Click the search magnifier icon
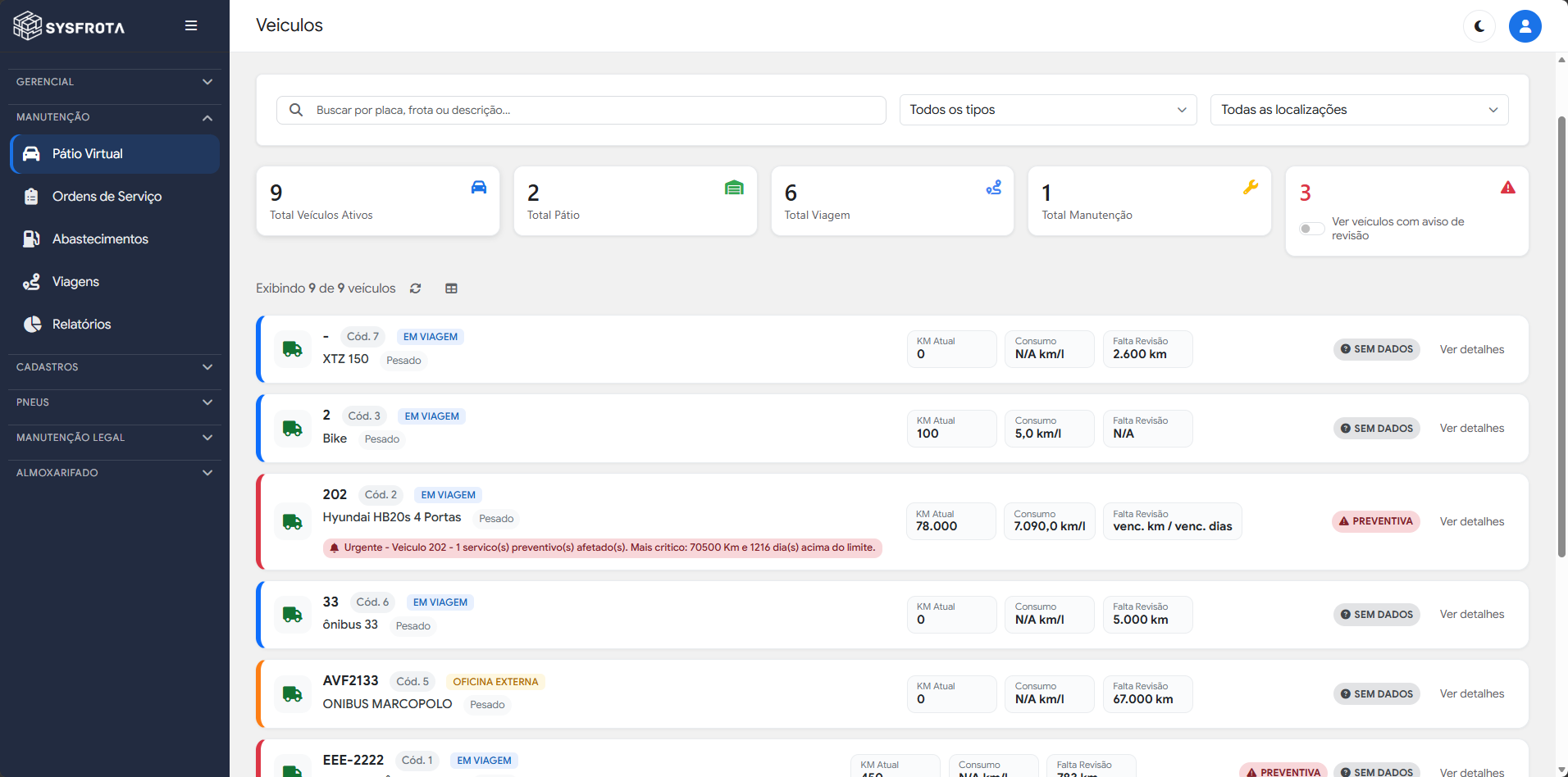This screenshot has width=1568, height=777. (296, 110)
